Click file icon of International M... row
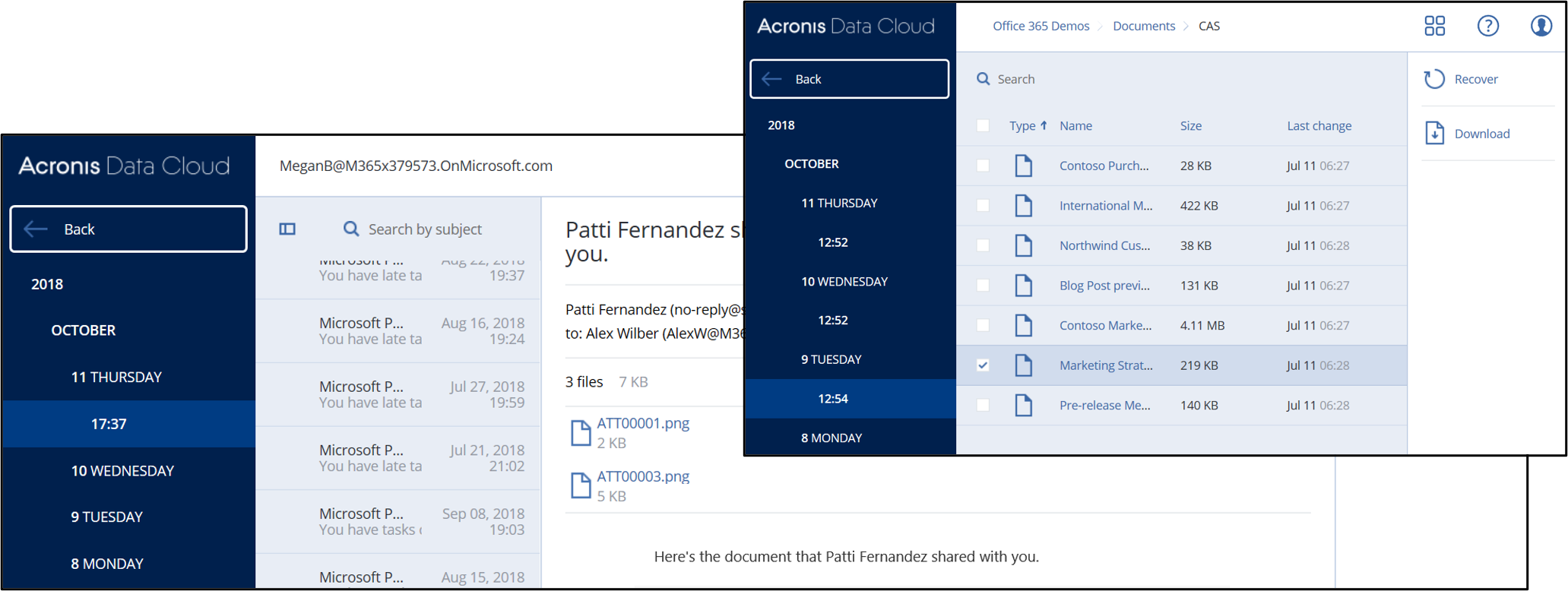The width and height of the screenshot is (1568, 591). [1024, 206]
